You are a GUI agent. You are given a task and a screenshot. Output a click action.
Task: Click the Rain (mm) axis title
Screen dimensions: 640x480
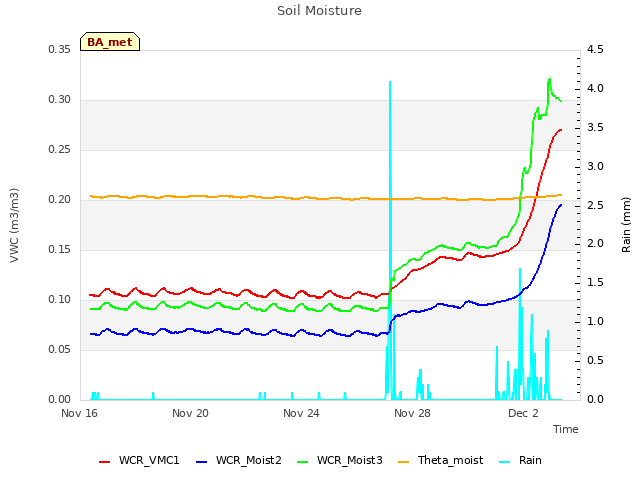pyautogui.click(x=626, y=225)
